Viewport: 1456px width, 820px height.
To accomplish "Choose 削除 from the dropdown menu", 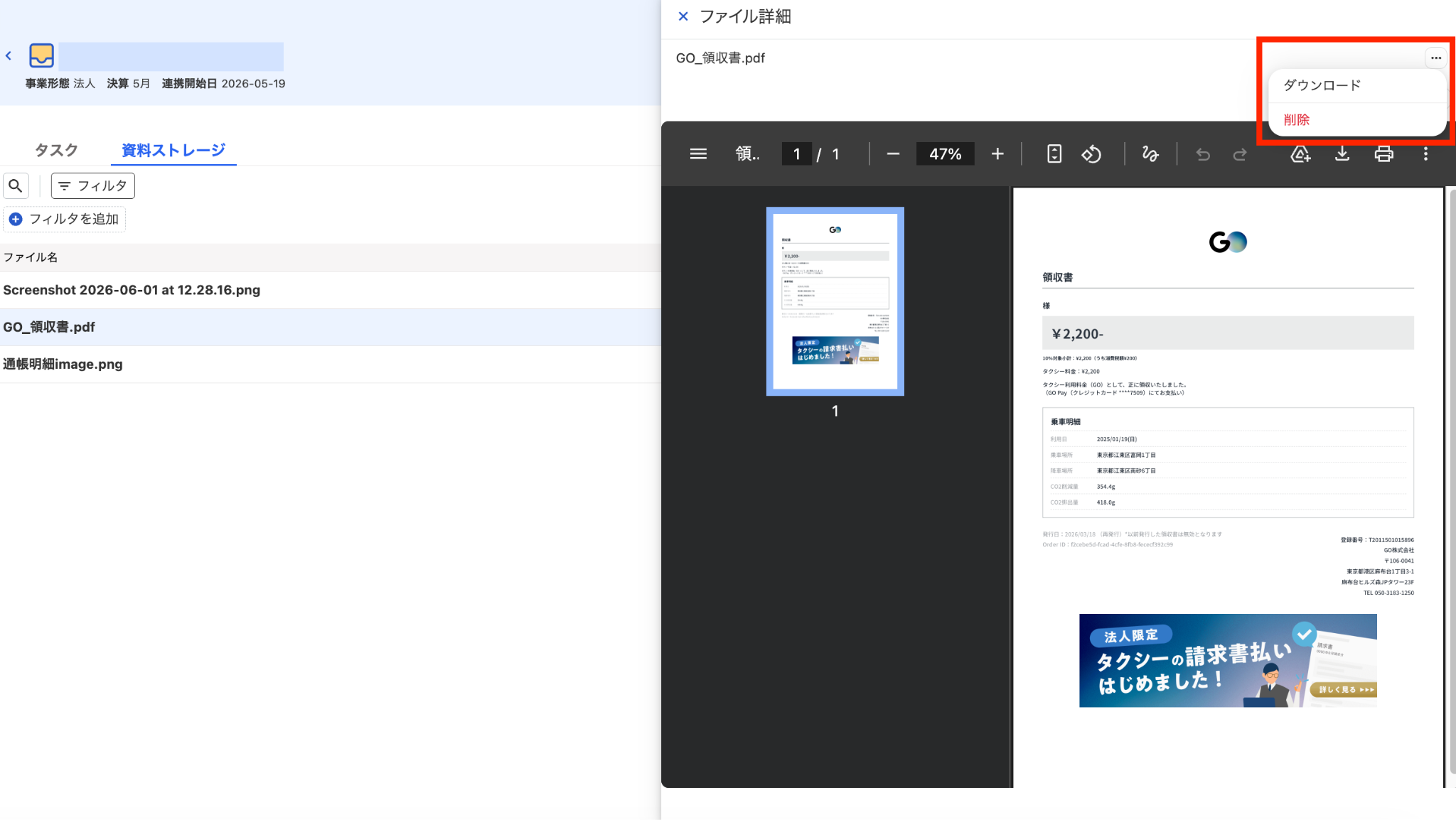I will (x=1356, y=119).
